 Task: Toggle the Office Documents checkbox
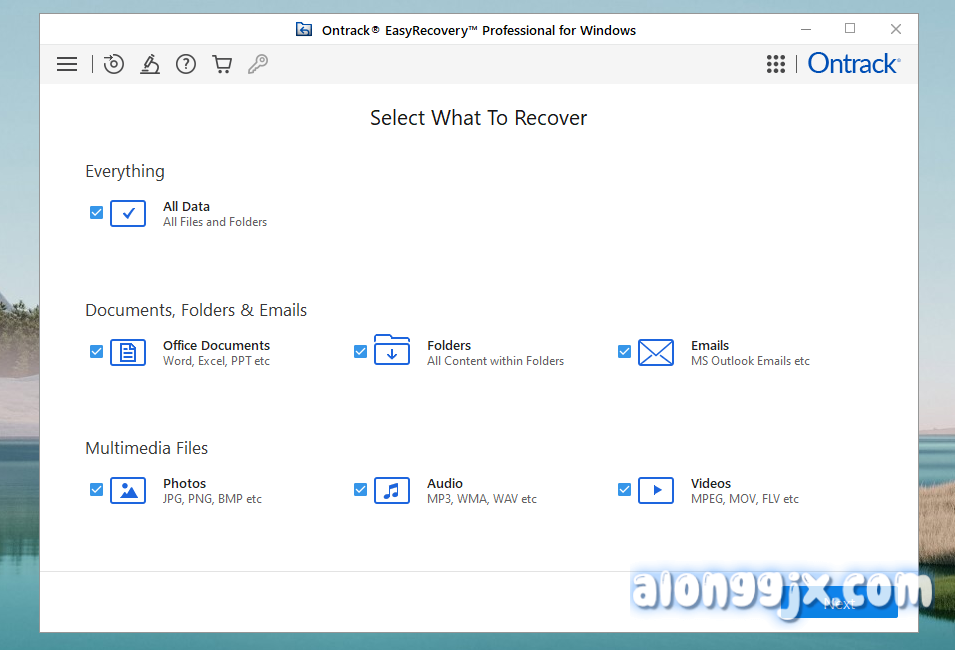coord(97,352)
